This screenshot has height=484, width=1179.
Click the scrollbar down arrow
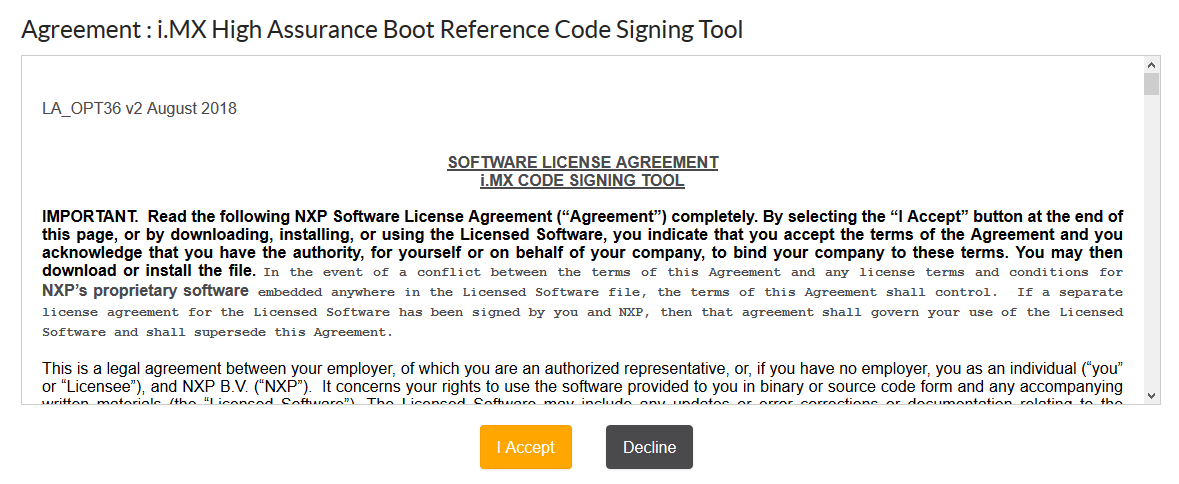[1150, 395]
